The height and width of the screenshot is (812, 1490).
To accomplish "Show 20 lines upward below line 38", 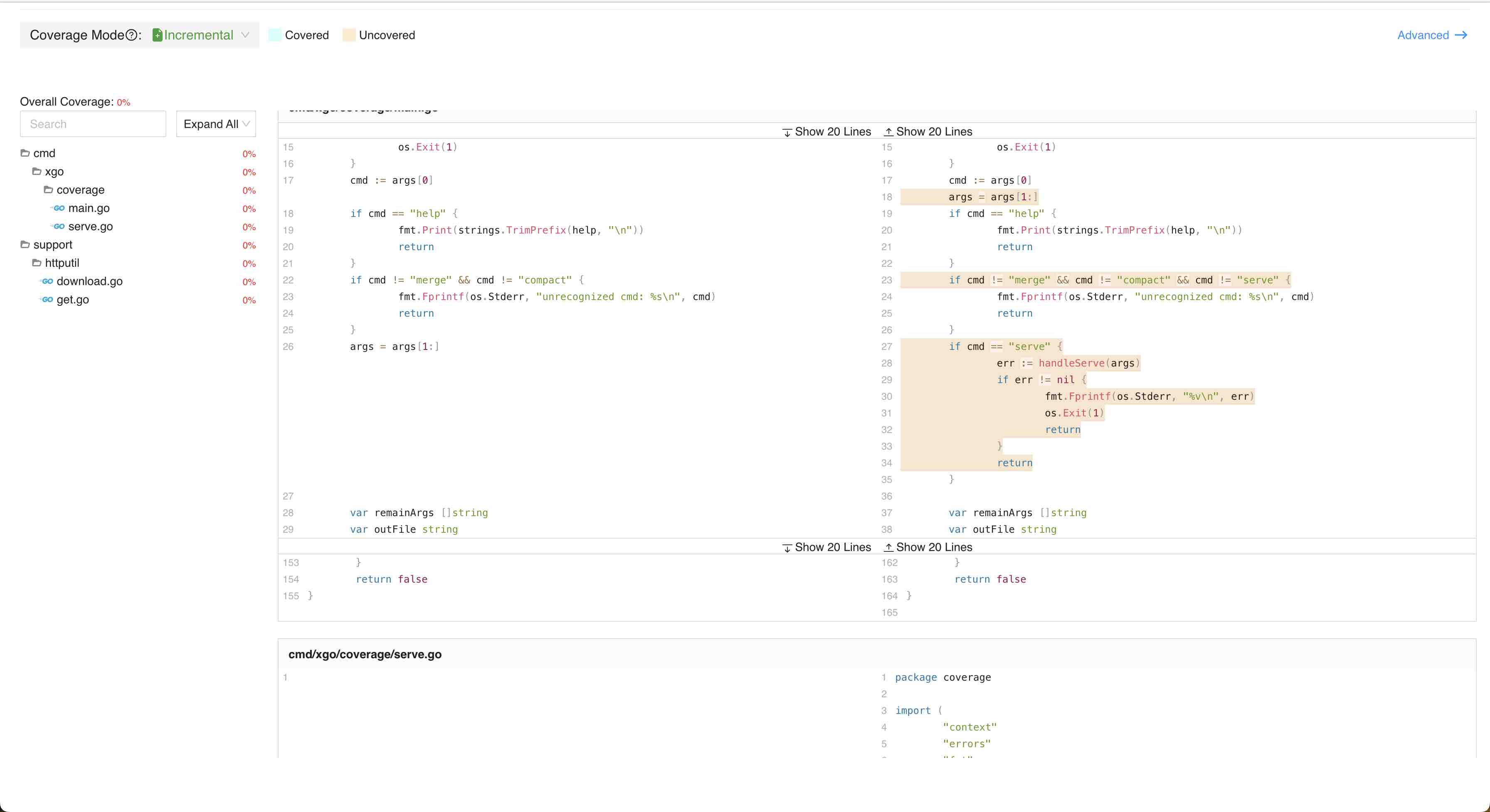I will click(x=928, y=547).
